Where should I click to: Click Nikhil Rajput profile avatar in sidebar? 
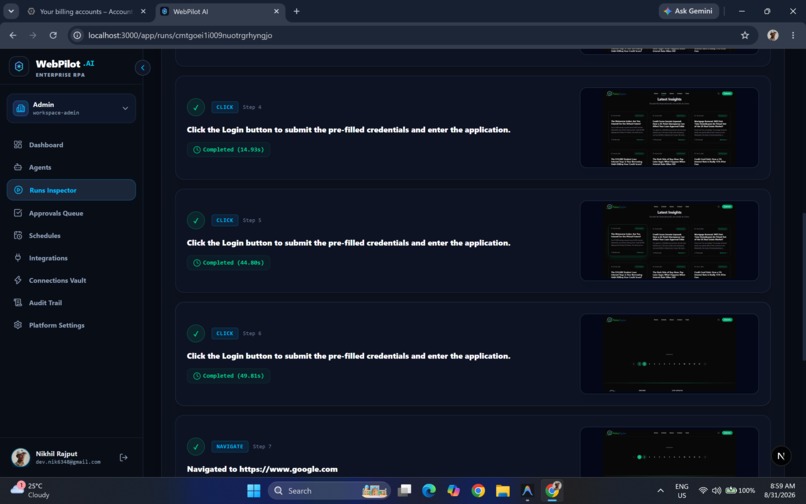[21, 457]
